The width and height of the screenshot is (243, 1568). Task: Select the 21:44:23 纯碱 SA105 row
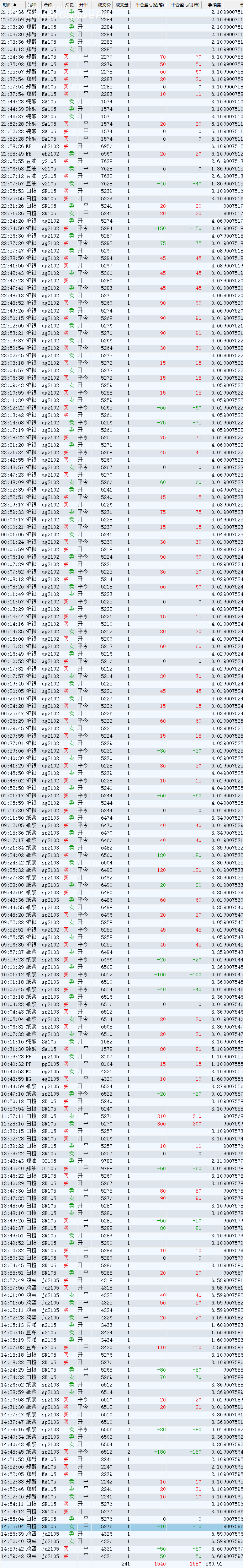[121, 102]
